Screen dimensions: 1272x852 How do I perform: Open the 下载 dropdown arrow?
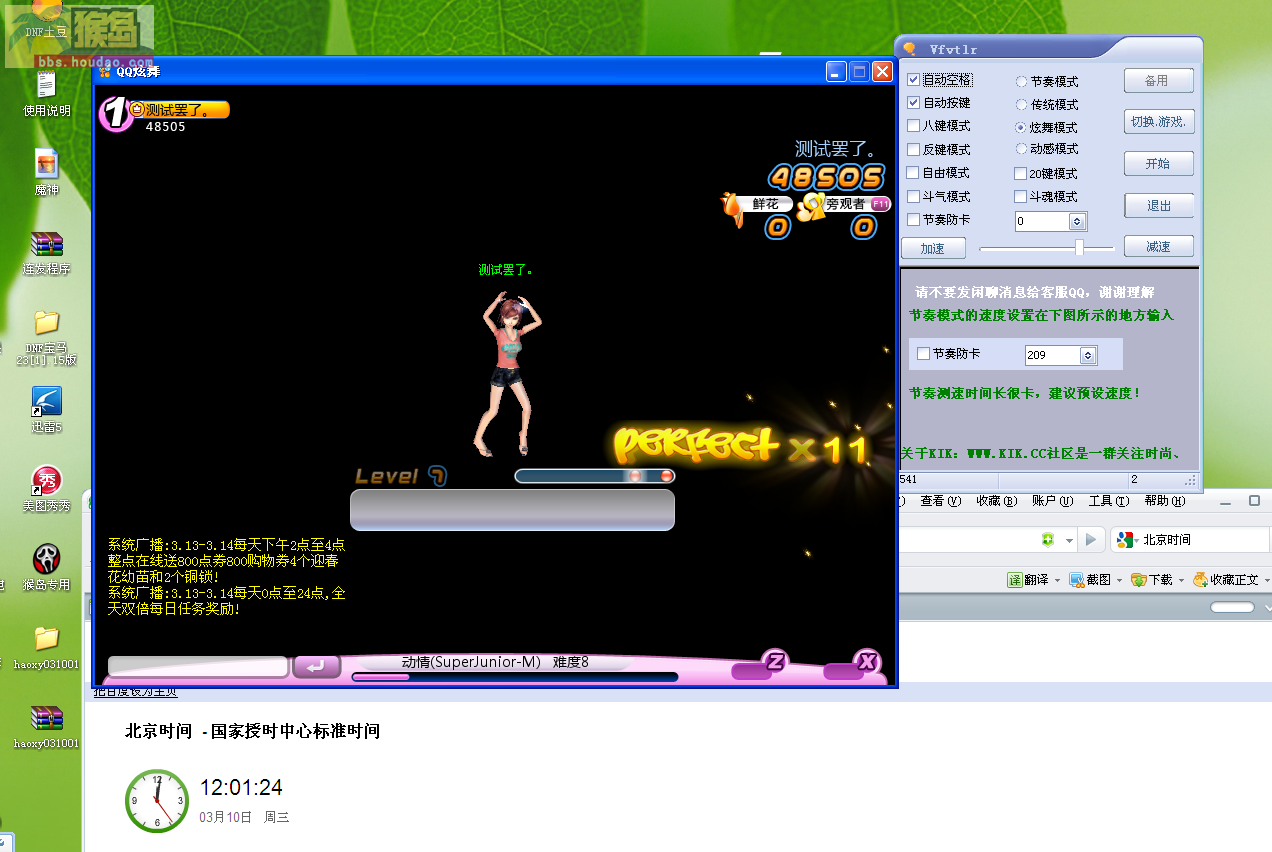pos(1182,580)
